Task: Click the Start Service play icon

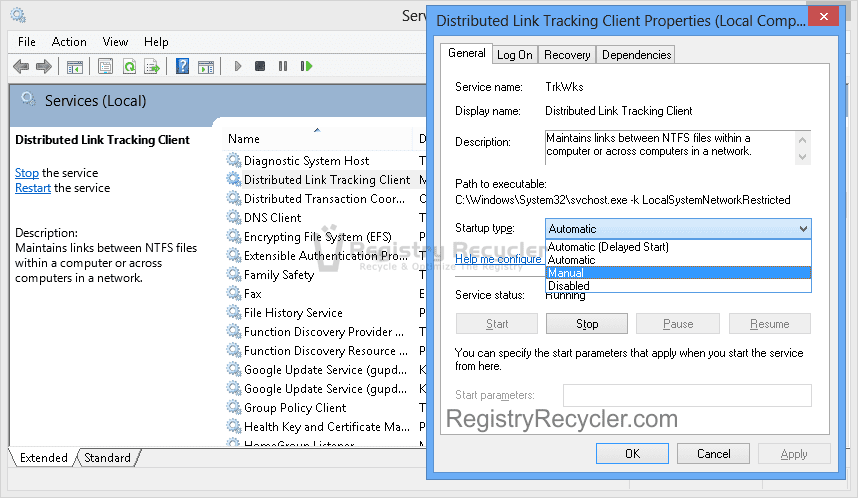Action: 237,66
